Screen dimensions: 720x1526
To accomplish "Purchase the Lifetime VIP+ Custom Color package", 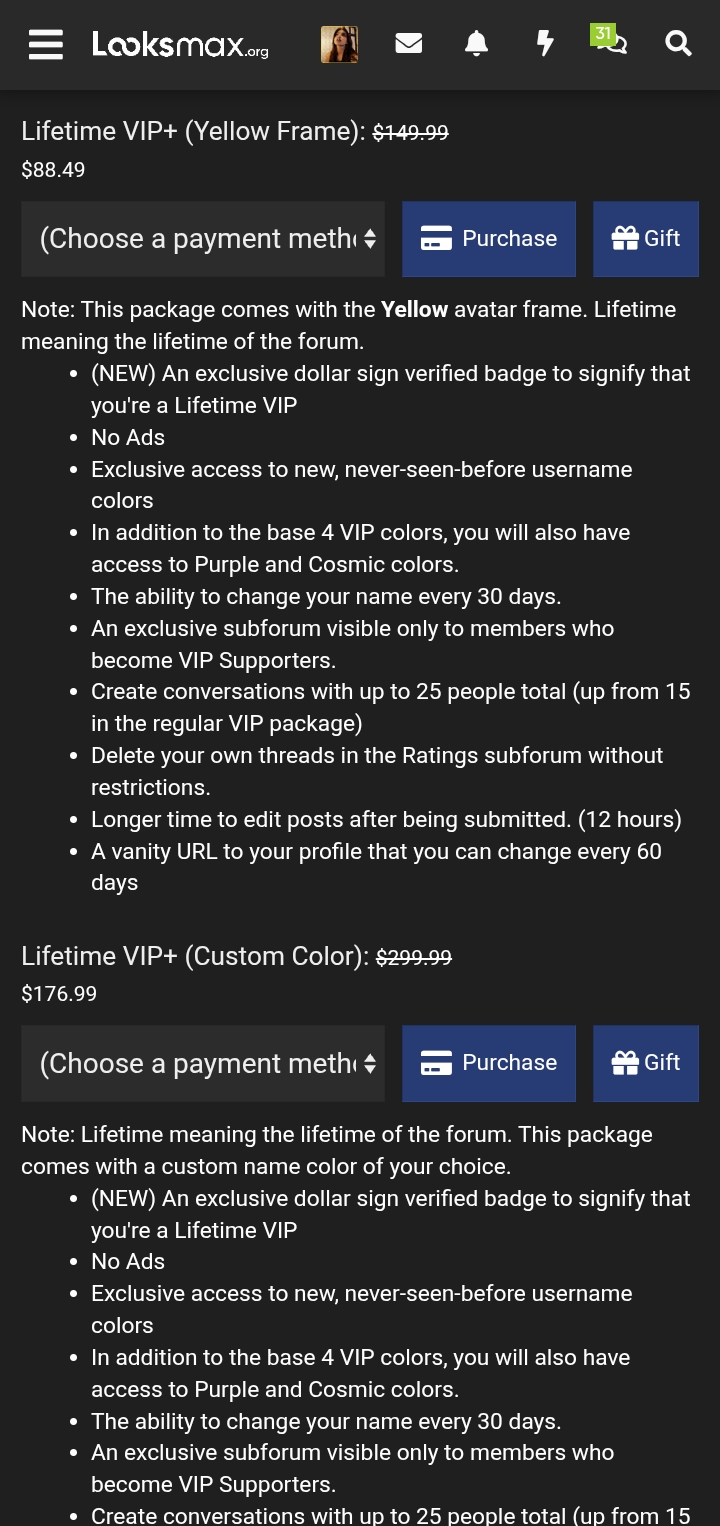I will [x=489, y=1063].
